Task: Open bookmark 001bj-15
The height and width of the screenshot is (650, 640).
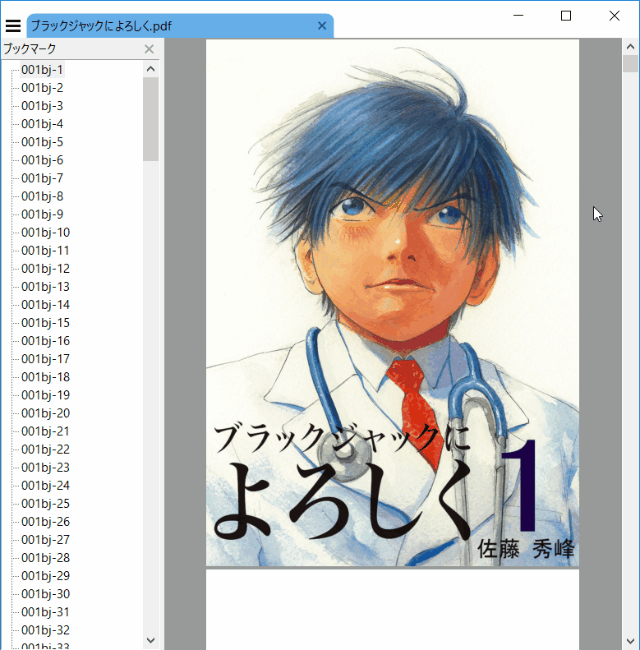Action: 45,323
